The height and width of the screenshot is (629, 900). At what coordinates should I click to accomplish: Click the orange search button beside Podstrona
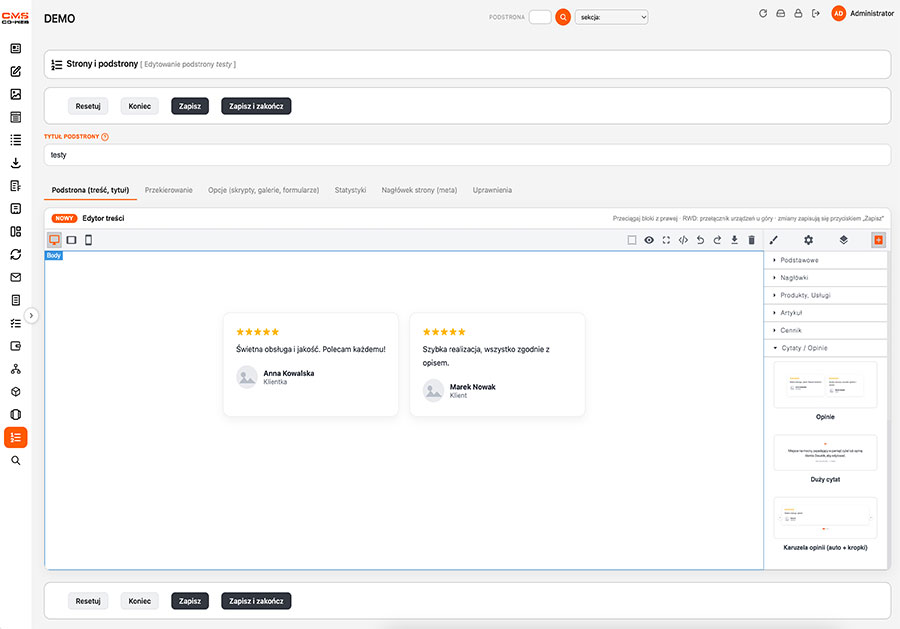563,17
